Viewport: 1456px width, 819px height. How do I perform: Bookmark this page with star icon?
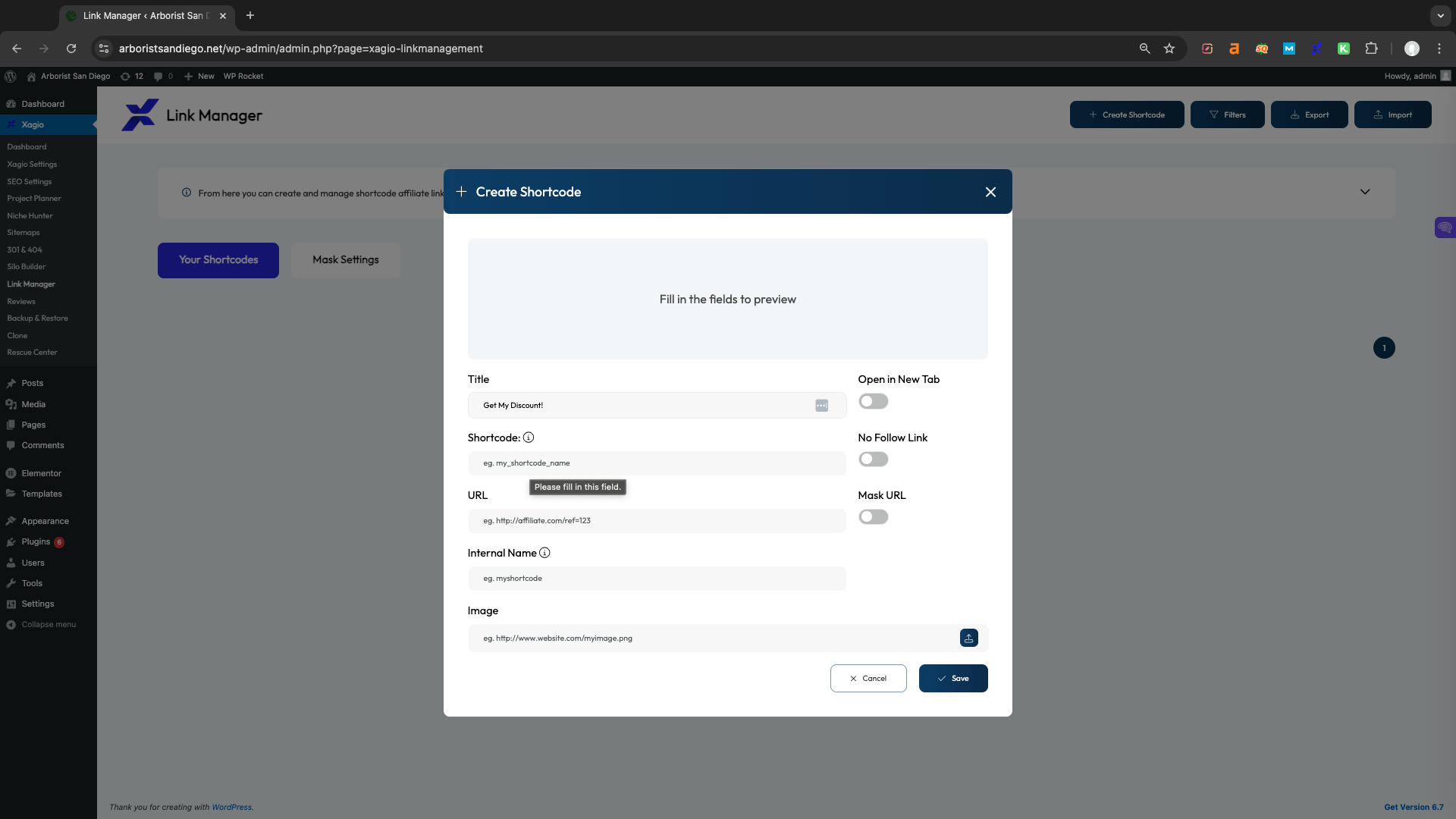click(1169, 49)
